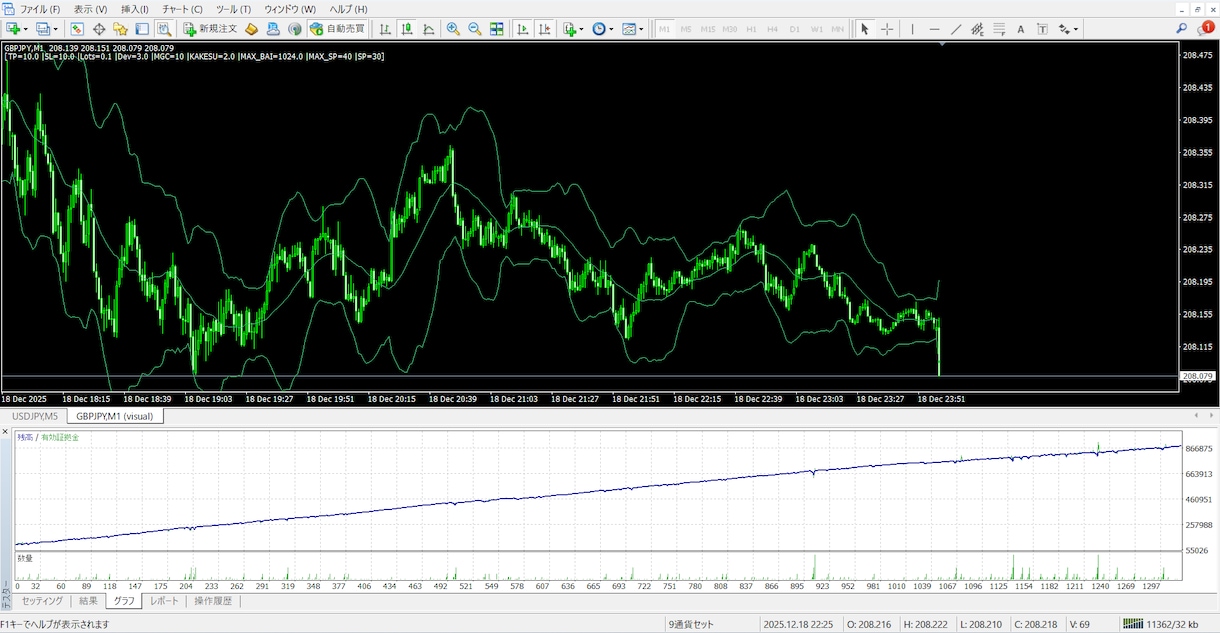
Task: Select the Crosshair cursor tool
Action: pyautogui.click(x=887, y=29)
